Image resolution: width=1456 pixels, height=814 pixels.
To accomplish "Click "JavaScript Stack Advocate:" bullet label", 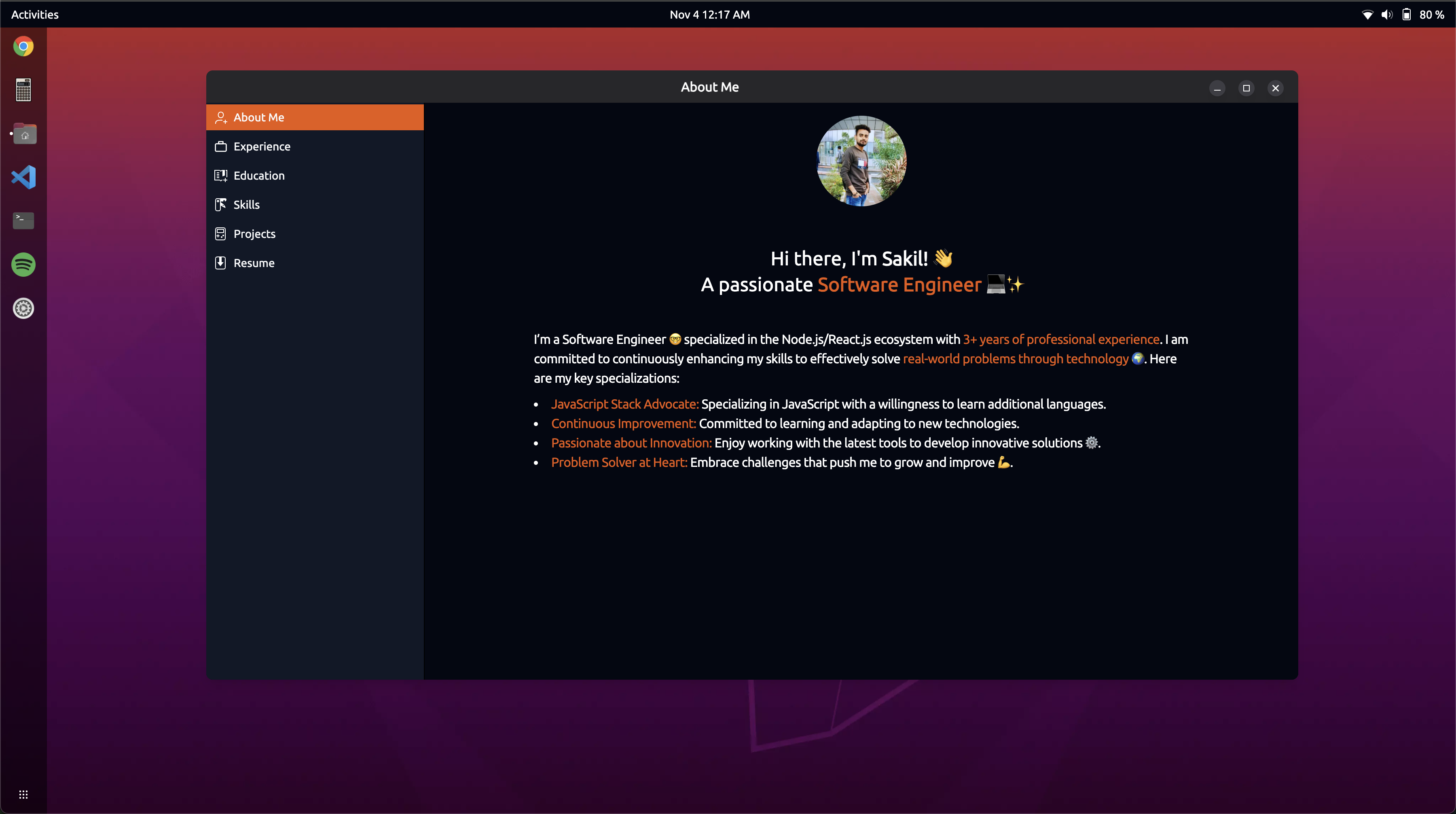I will click(x=625, y=404).
